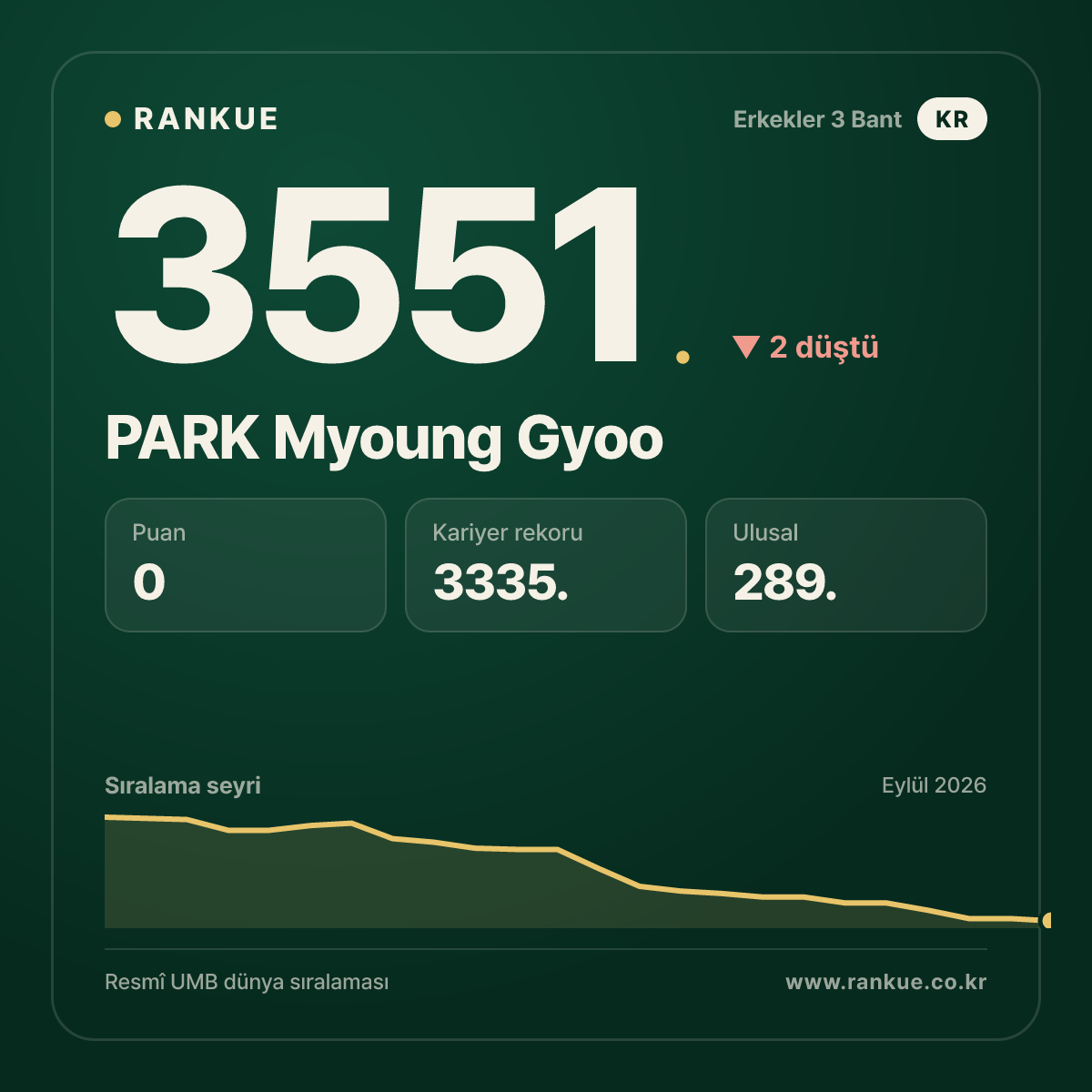Click the 'Sıralama seyri' chart heading
The width and height of the screenshot is (1092, 1092).
pyautogui.click(x=183, y=785)
